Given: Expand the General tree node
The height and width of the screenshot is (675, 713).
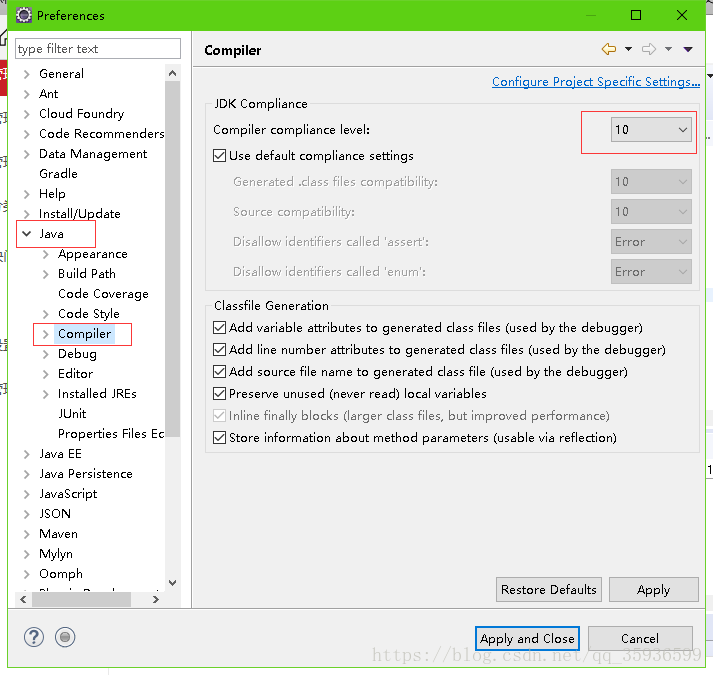Looking at the screenshot, I should 26,74.
